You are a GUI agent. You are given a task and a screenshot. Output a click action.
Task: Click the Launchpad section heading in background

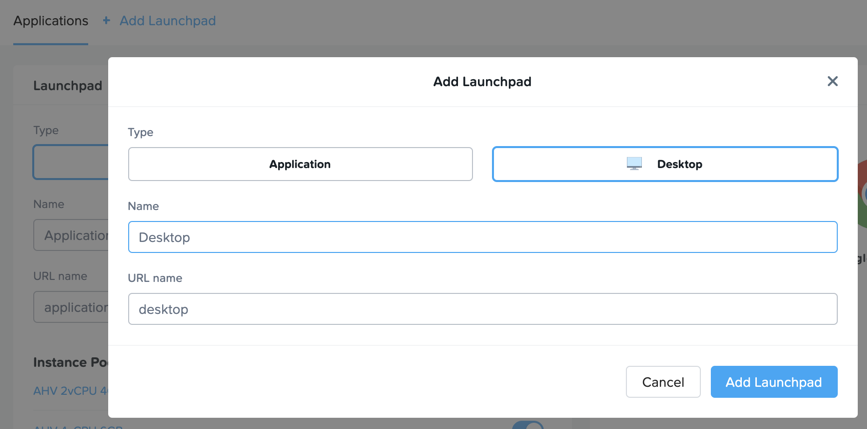click(x=67, y=86)
